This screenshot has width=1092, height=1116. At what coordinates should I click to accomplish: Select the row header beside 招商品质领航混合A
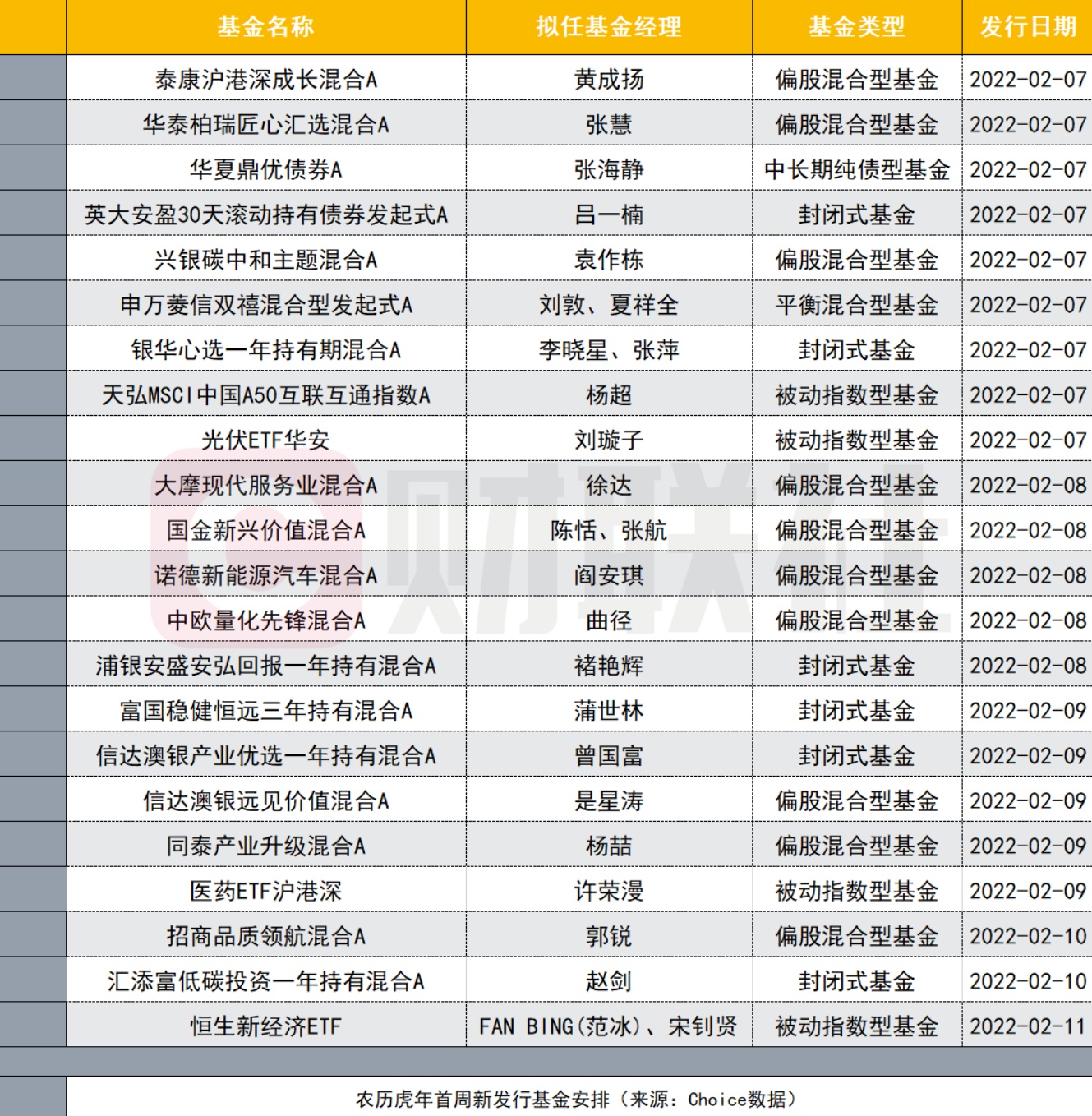(33, 936)
